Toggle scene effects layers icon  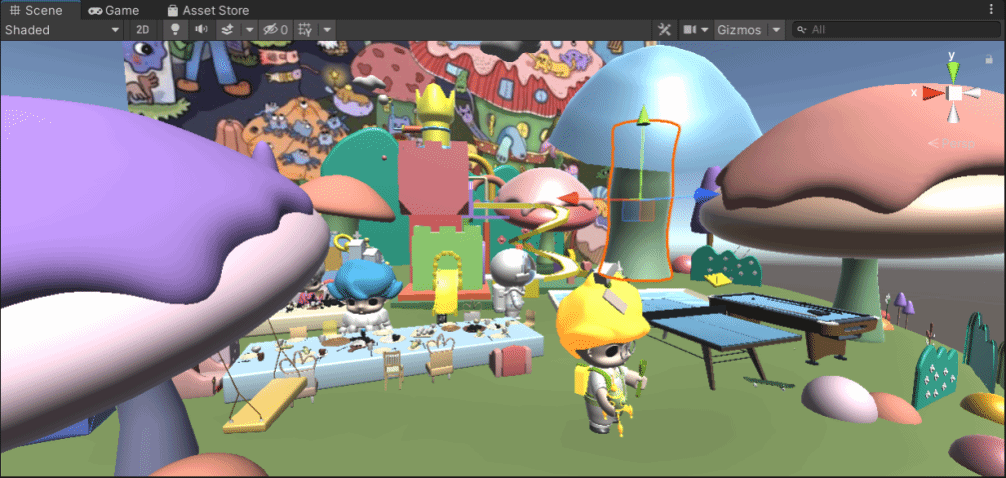[x=227, y=30]
